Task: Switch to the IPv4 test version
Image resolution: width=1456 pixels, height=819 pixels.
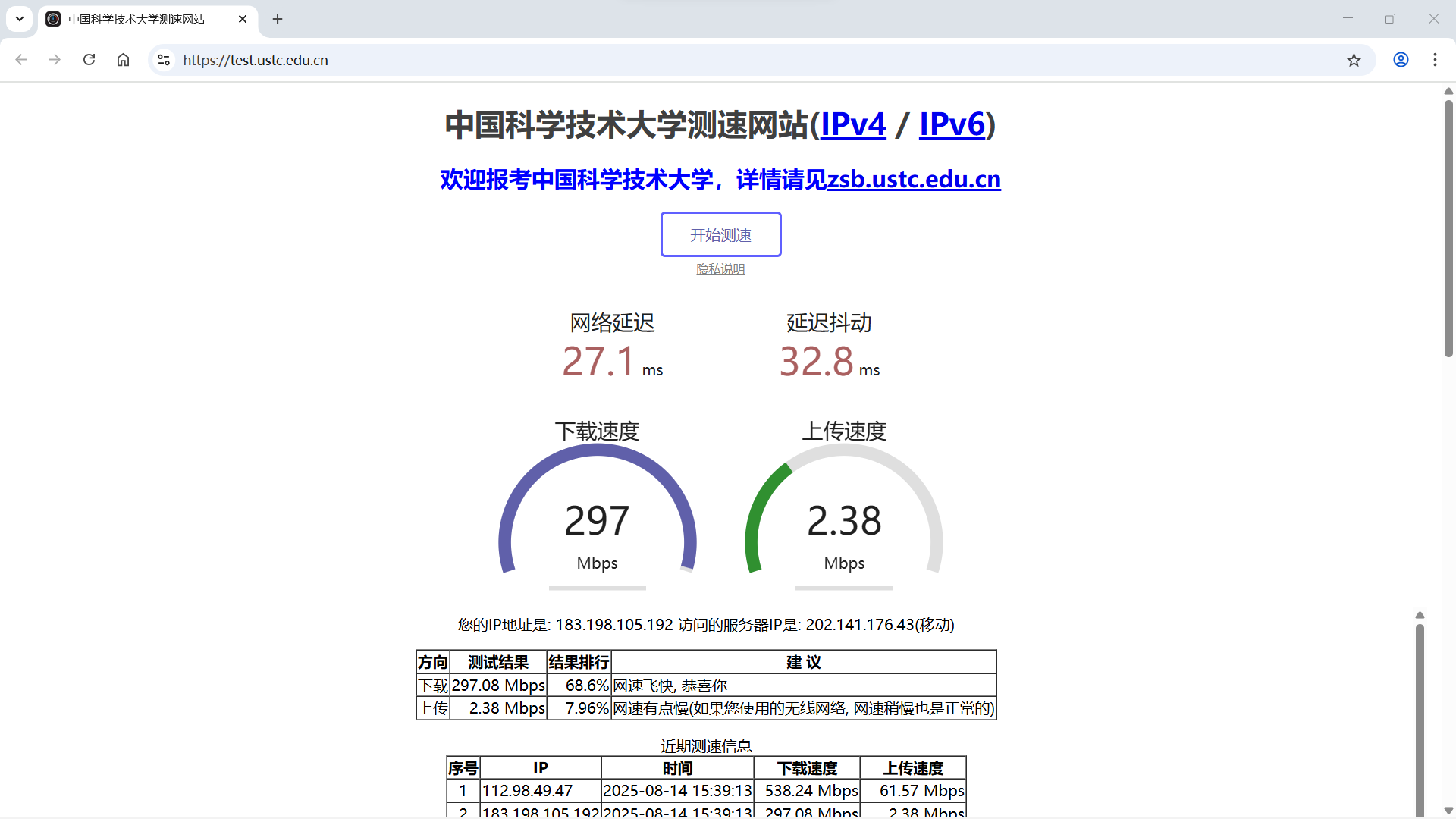Action: [852, 124]
